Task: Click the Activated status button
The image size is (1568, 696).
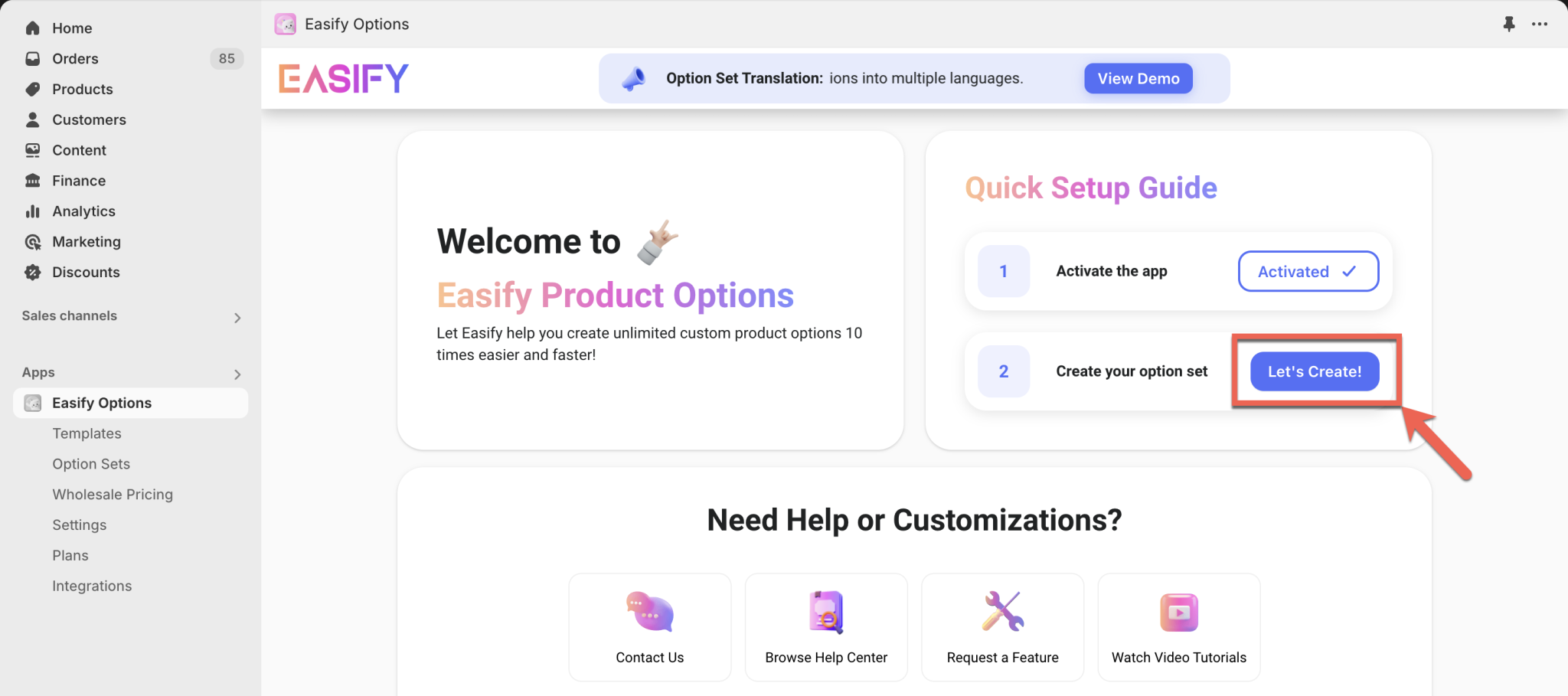Action: (x=1308, y=271)
